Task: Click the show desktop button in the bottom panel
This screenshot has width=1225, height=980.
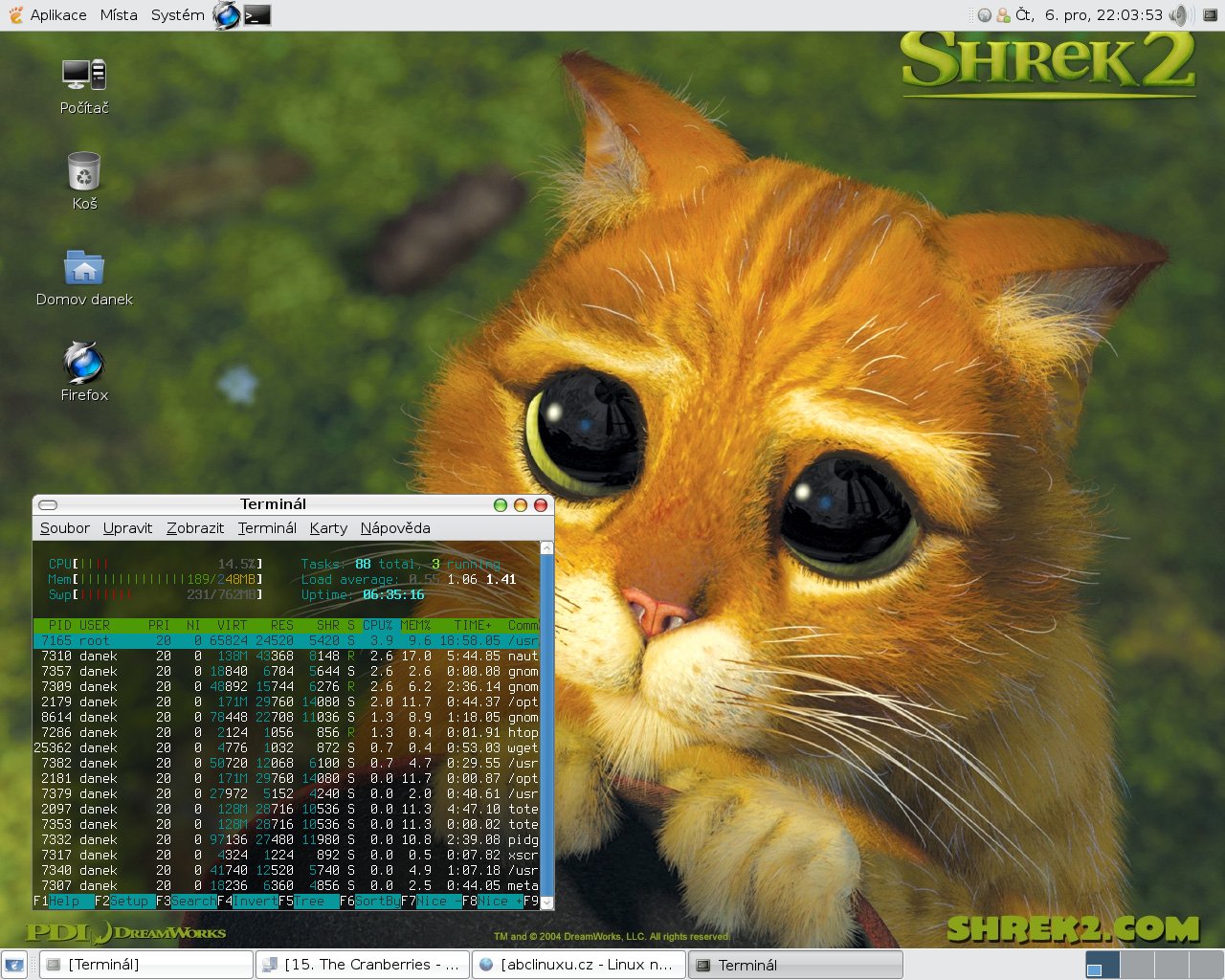Action: (x=14, y=965)
